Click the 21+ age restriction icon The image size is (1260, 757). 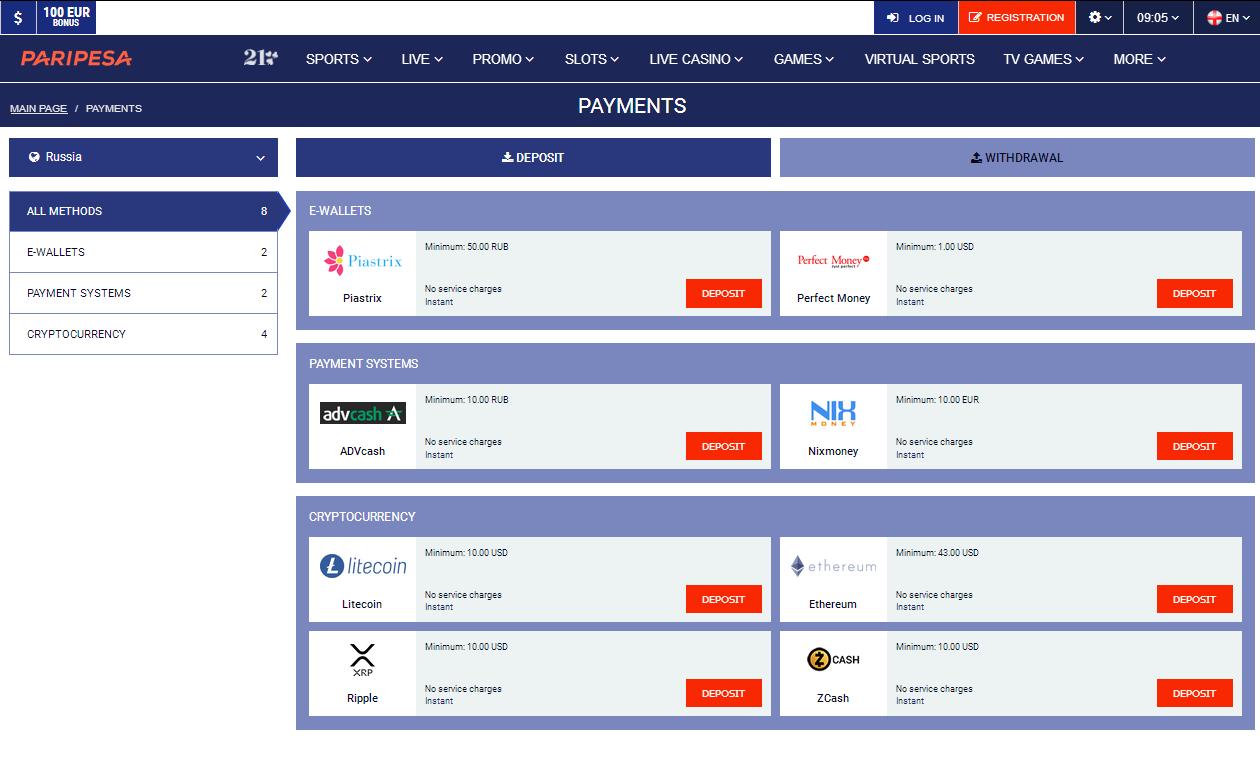[x=260, y=58]
